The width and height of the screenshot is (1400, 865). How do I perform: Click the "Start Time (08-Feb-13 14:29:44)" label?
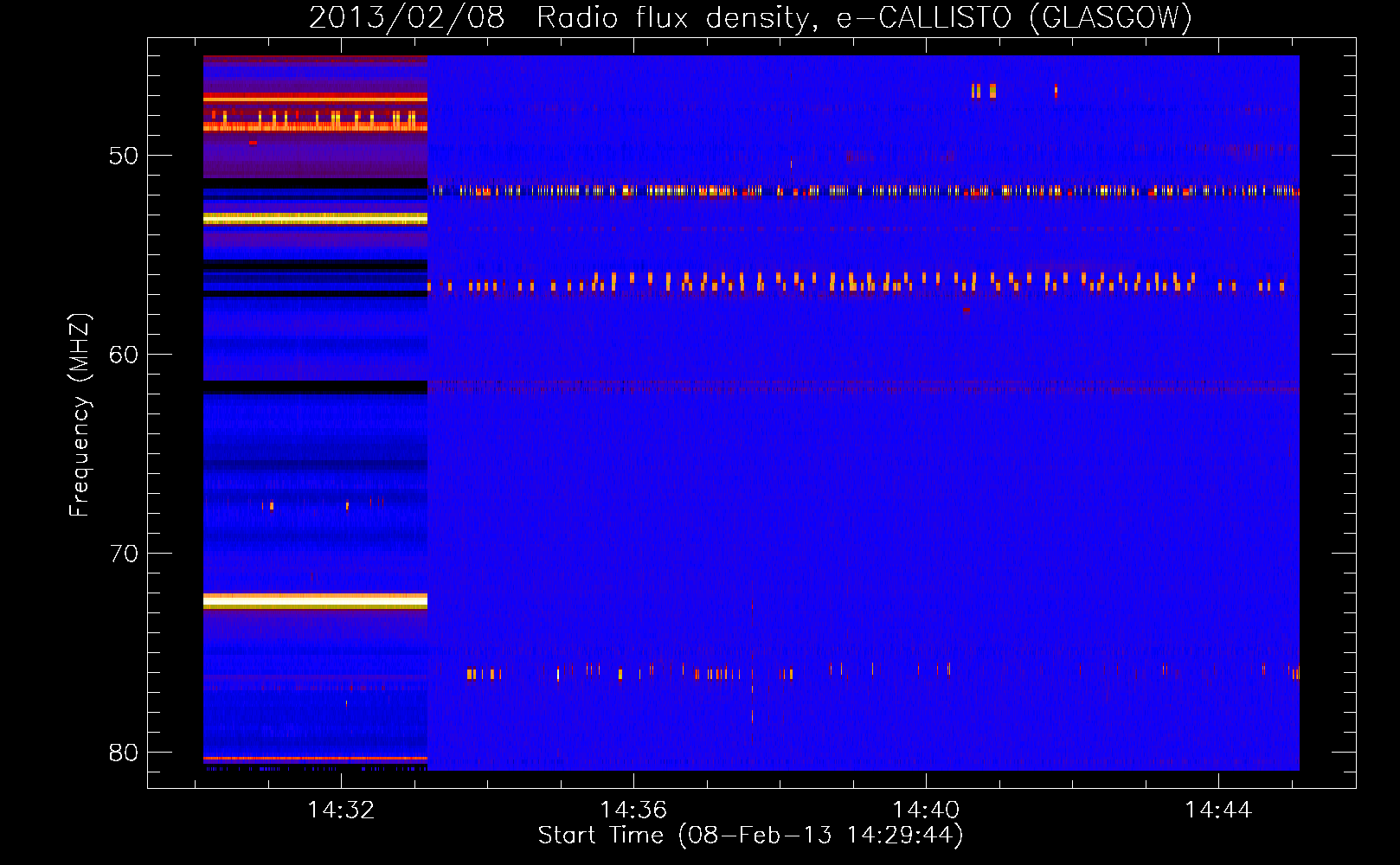(x=750, y=836)
